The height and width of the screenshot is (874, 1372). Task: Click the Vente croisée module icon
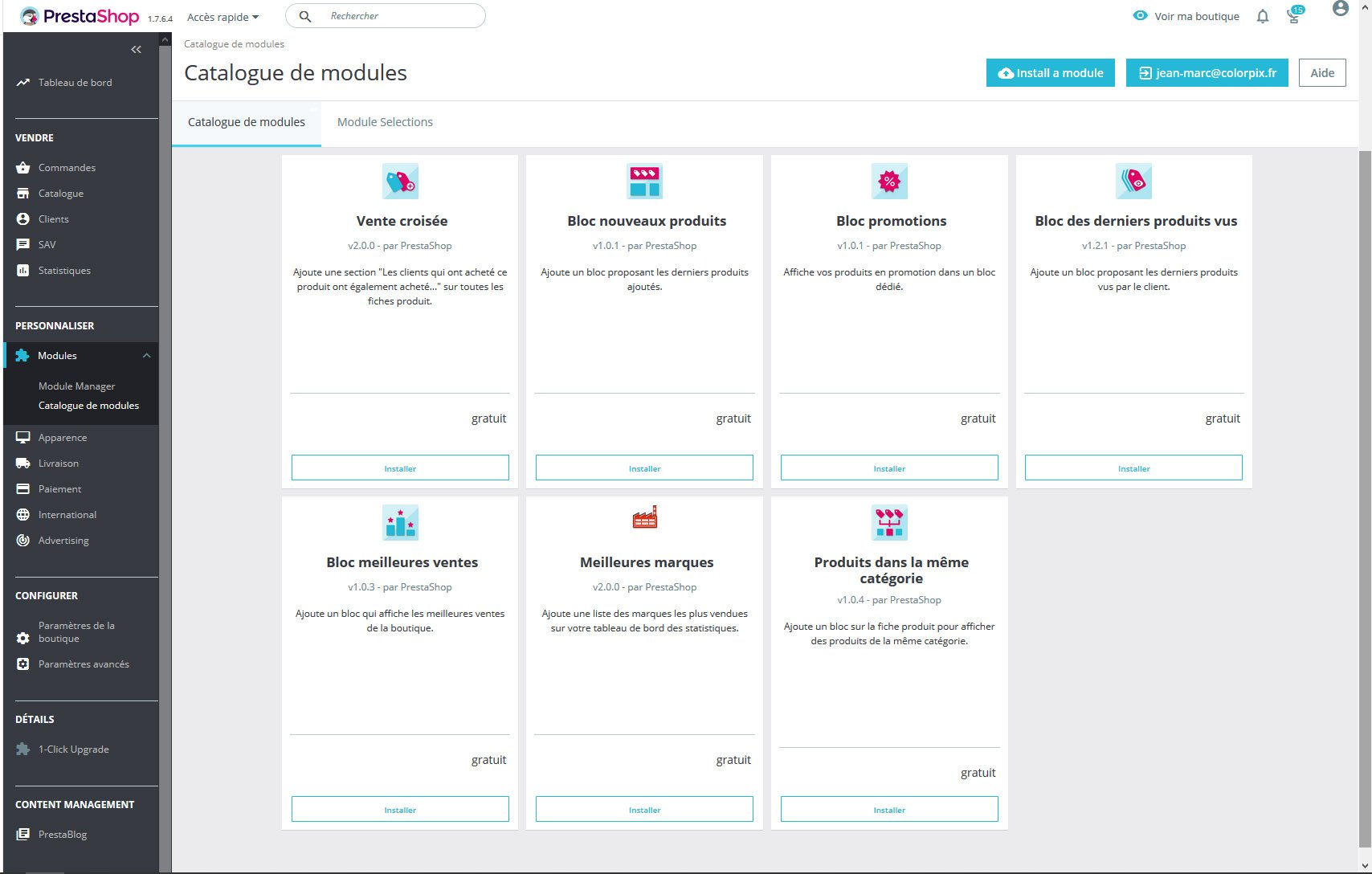(400, 182)
